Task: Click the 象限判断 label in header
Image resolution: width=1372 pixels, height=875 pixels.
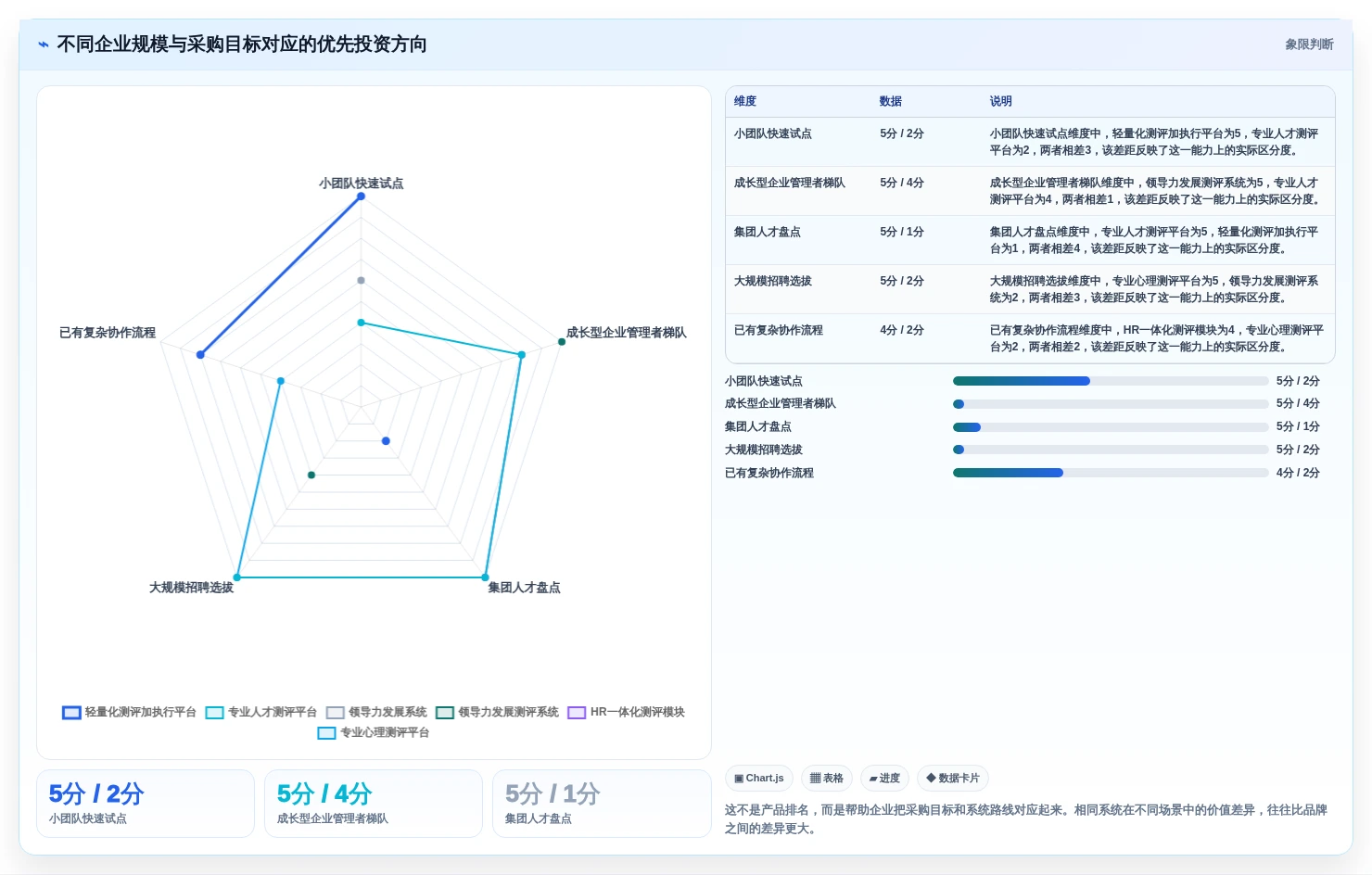Action: click(1309, 44)
